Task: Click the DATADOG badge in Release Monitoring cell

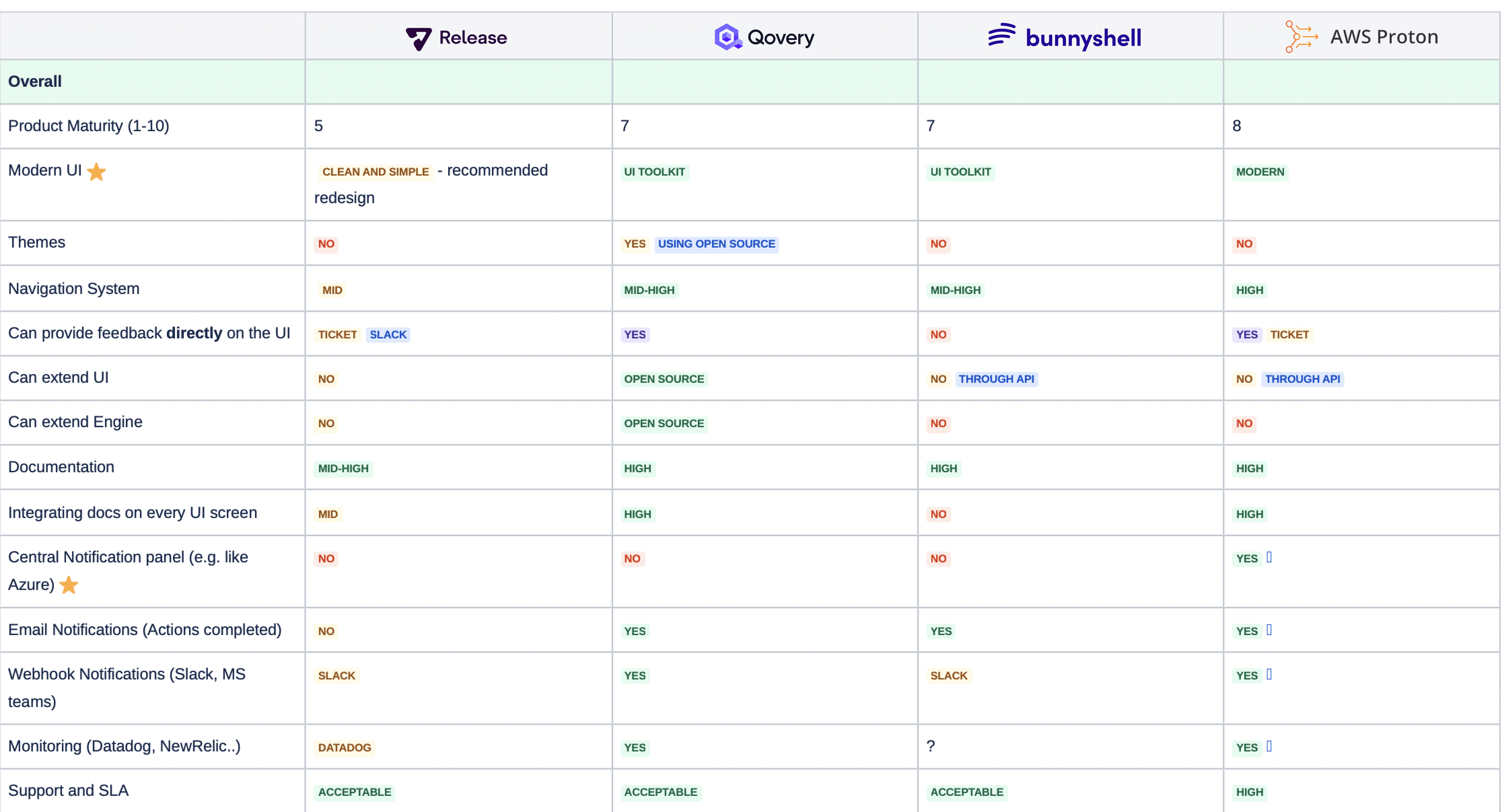Action: [x=344, y=747]
